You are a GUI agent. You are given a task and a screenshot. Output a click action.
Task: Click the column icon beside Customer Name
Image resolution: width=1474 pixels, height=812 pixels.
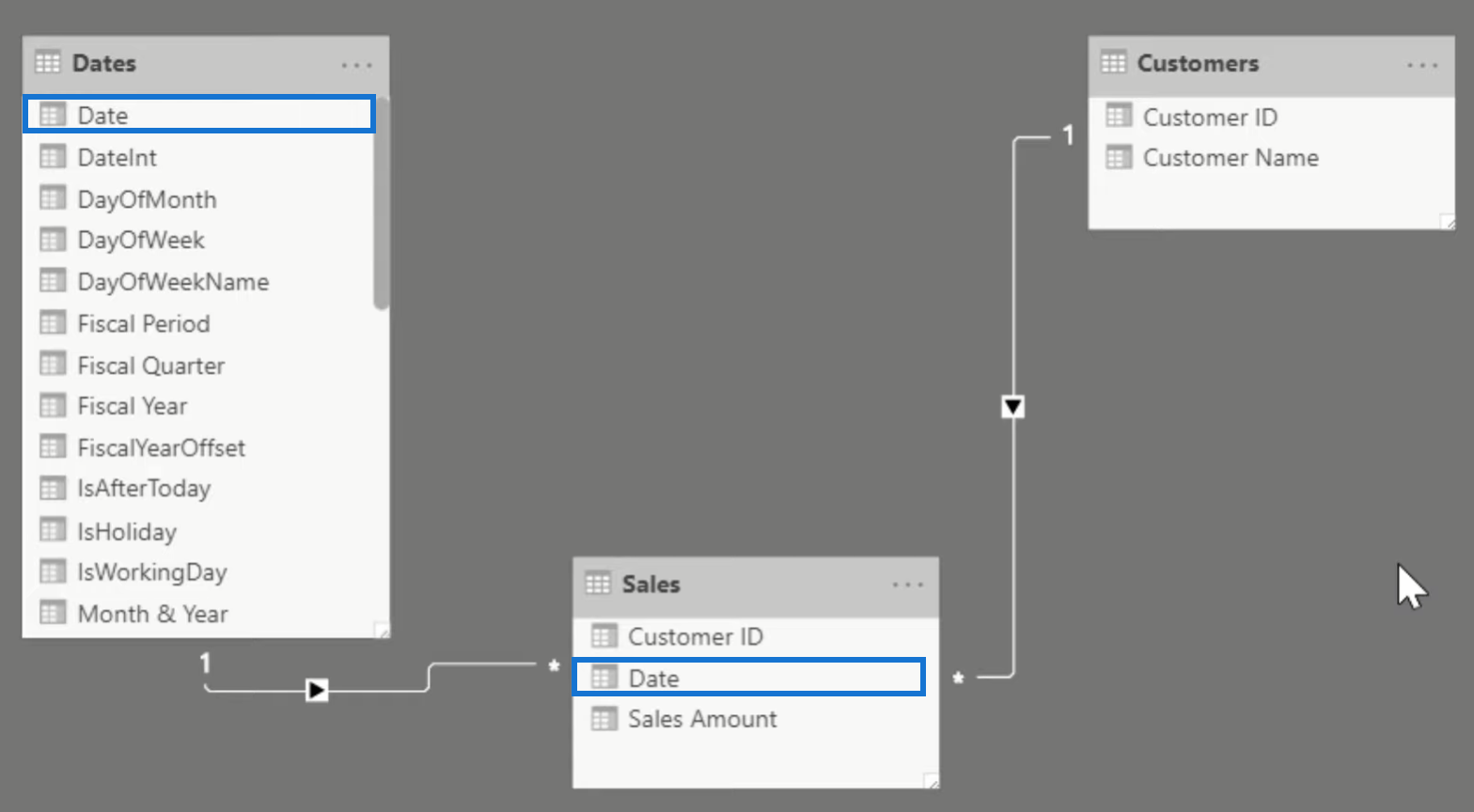(x=1119, y=157)
